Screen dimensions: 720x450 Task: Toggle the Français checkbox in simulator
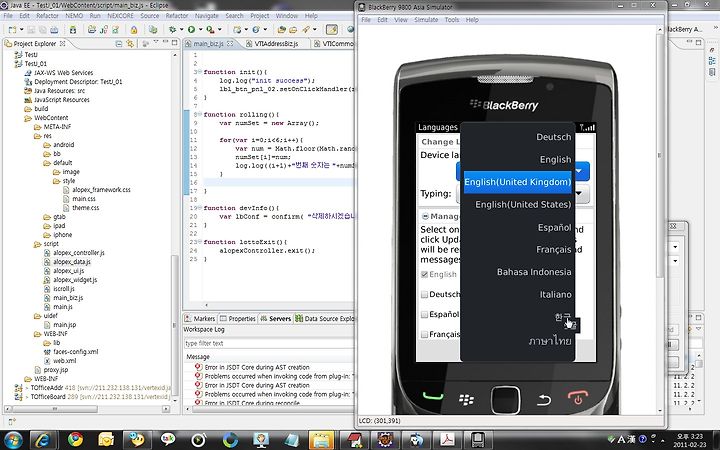point(424,334)
